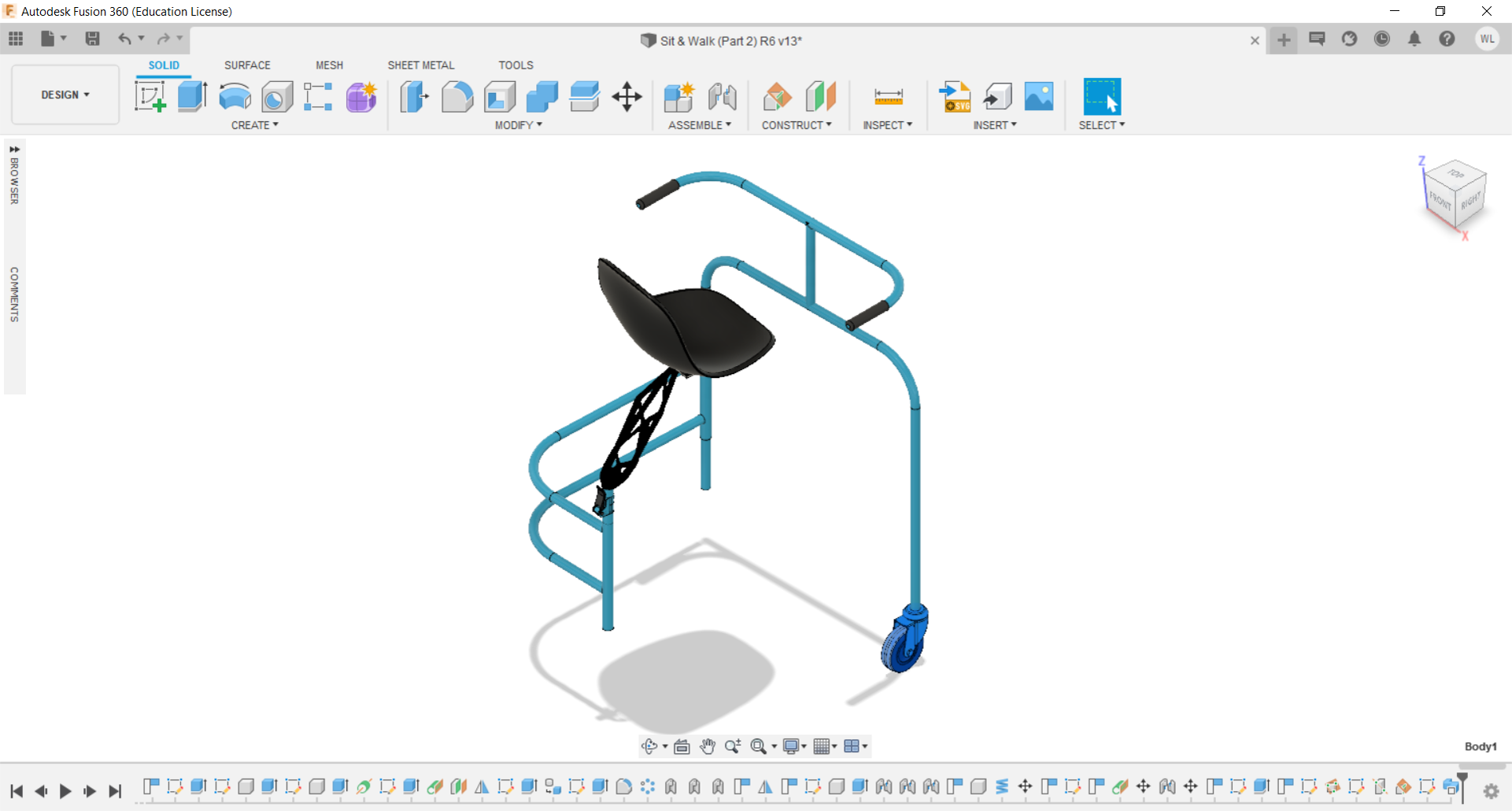This screenshot has height=811, width=1512.
Task: Switch to the Sheet Metal tab
Action: [421, 65]
